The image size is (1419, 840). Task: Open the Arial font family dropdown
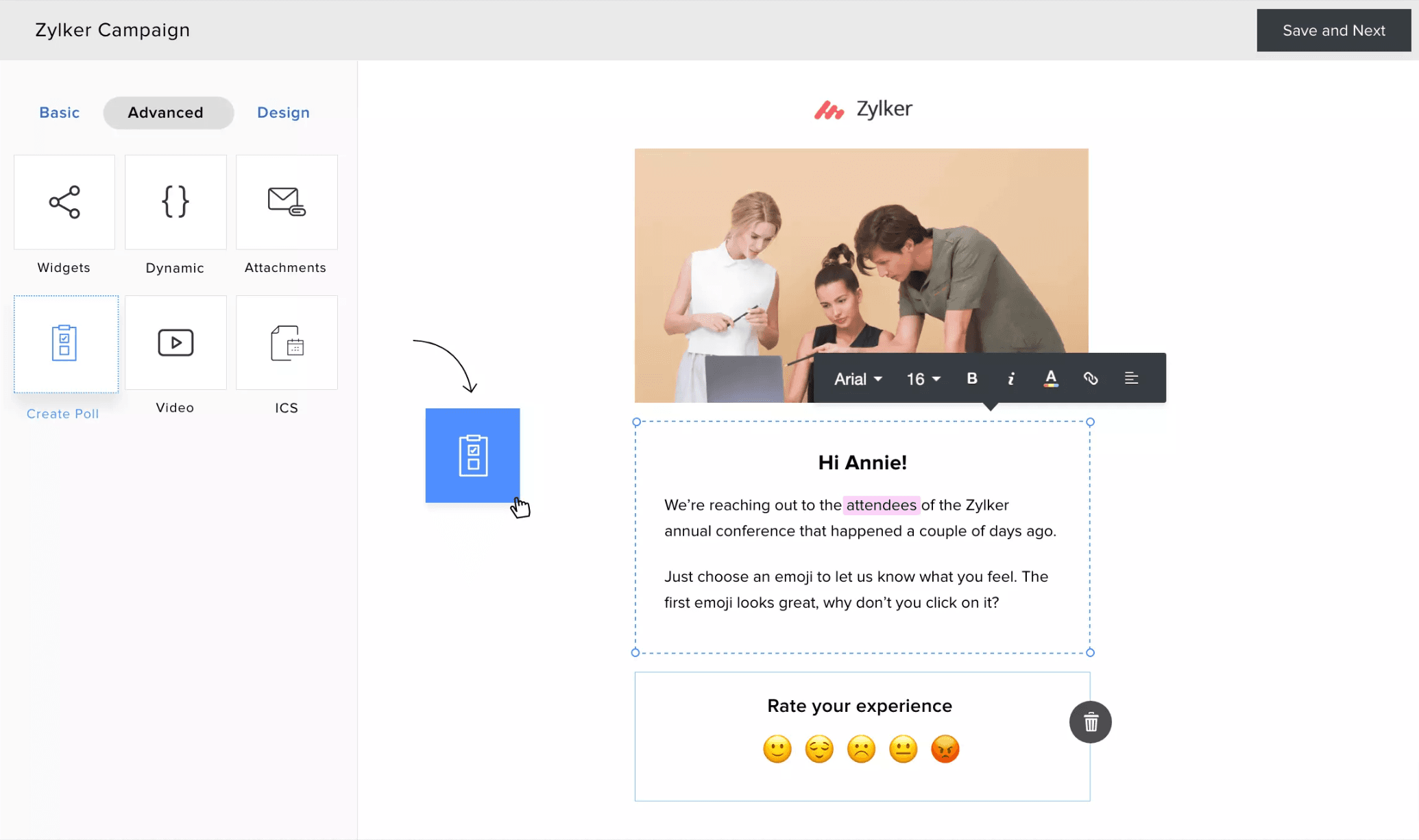(x=857, y=378)
